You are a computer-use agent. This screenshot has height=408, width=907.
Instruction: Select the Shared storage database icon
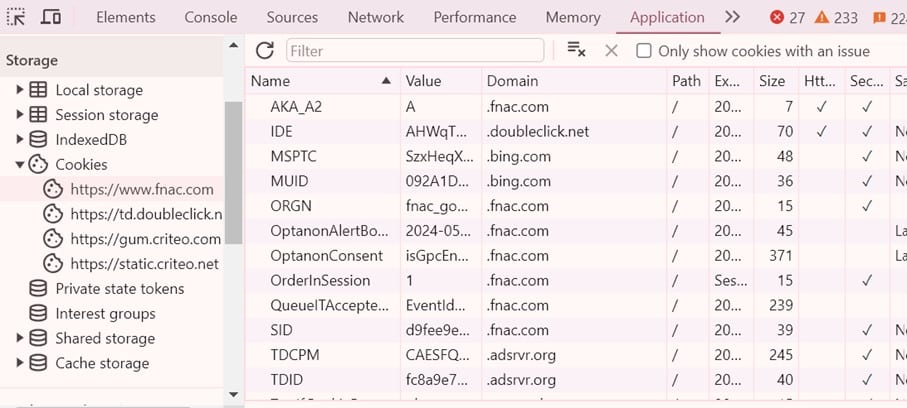[x=38, y=338]
